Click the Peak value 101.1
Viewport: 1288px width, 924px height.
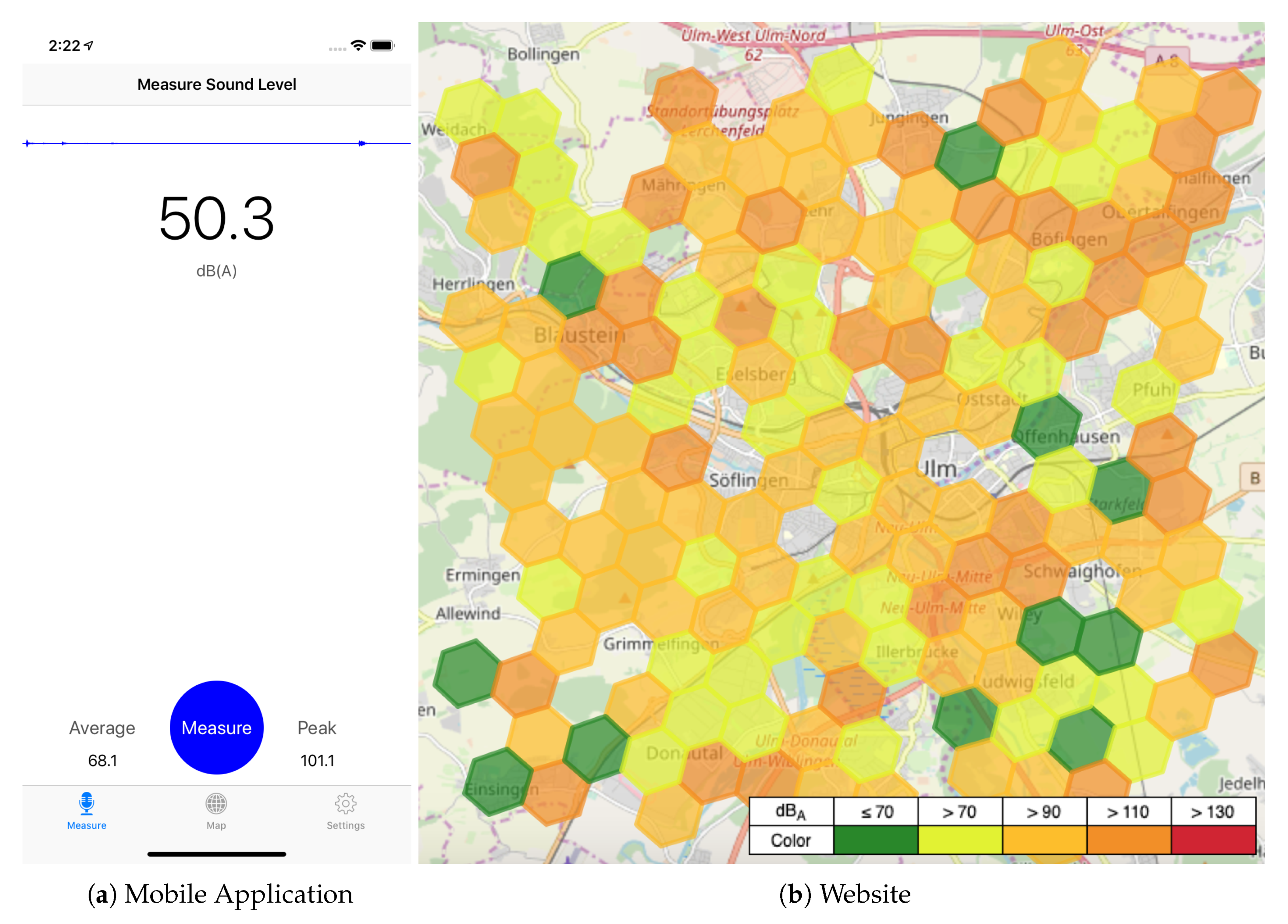[317, 760]
